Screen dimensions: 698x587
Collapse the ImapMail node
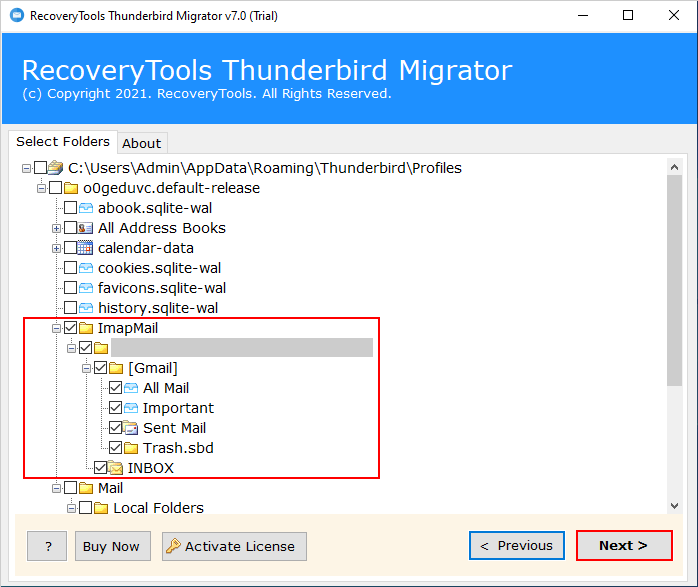[x=56, y=328]
